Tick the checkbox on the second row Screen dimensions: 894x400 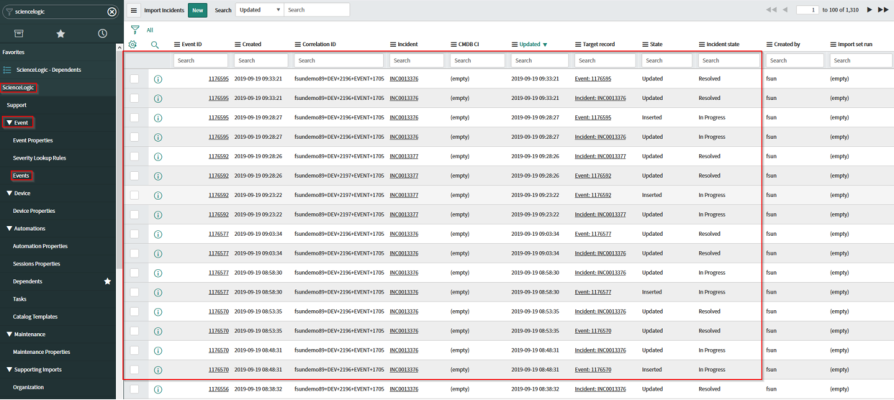[134, 98]
